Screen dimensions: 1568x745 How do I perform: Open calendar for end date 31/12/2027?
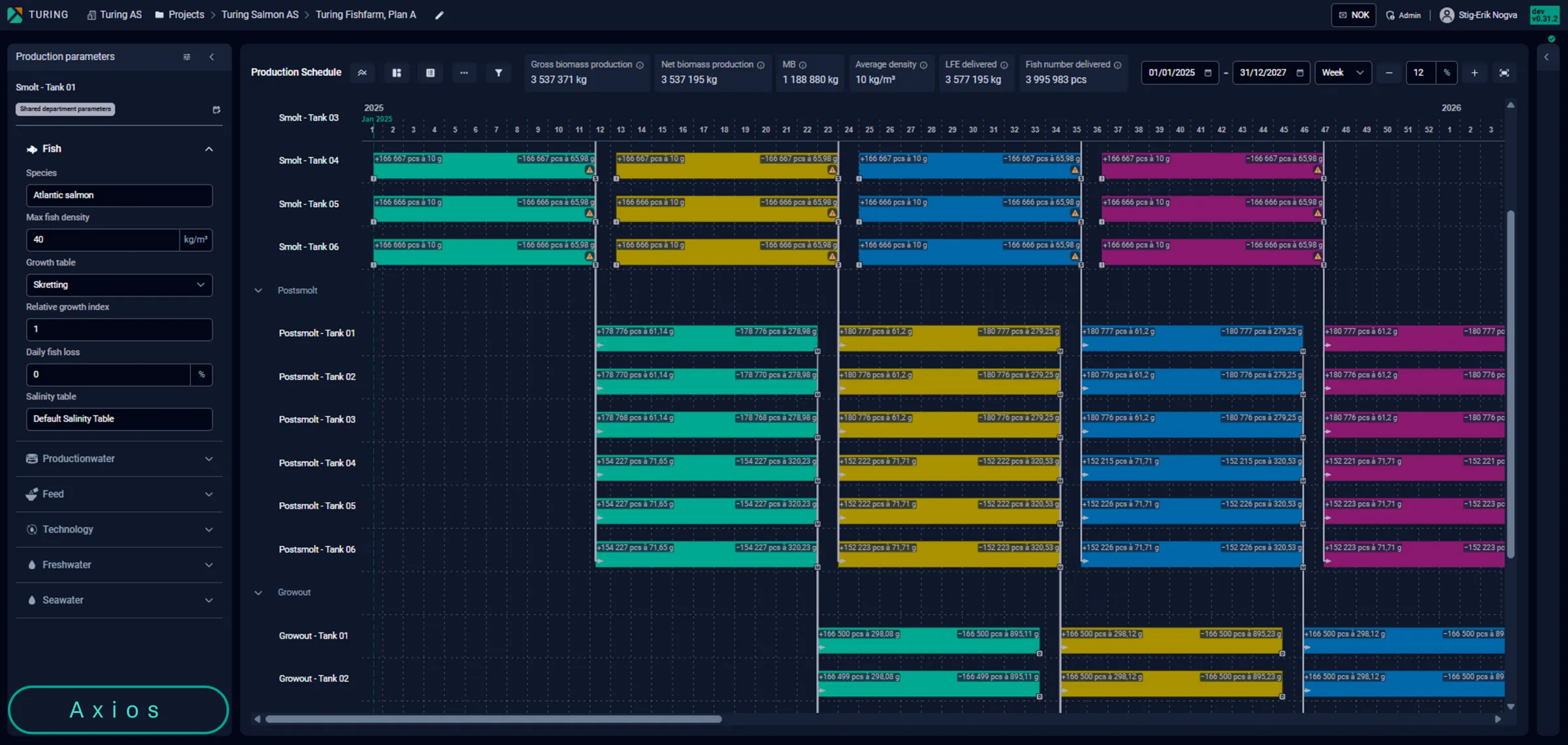click(1300, 72)
